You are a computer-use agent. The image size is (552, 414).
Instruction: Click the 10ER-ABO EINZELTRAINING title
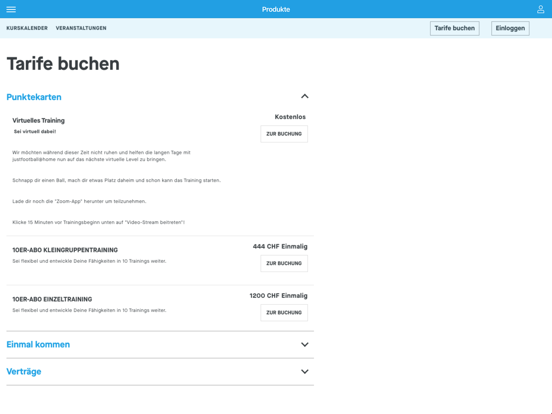(52, 299)
